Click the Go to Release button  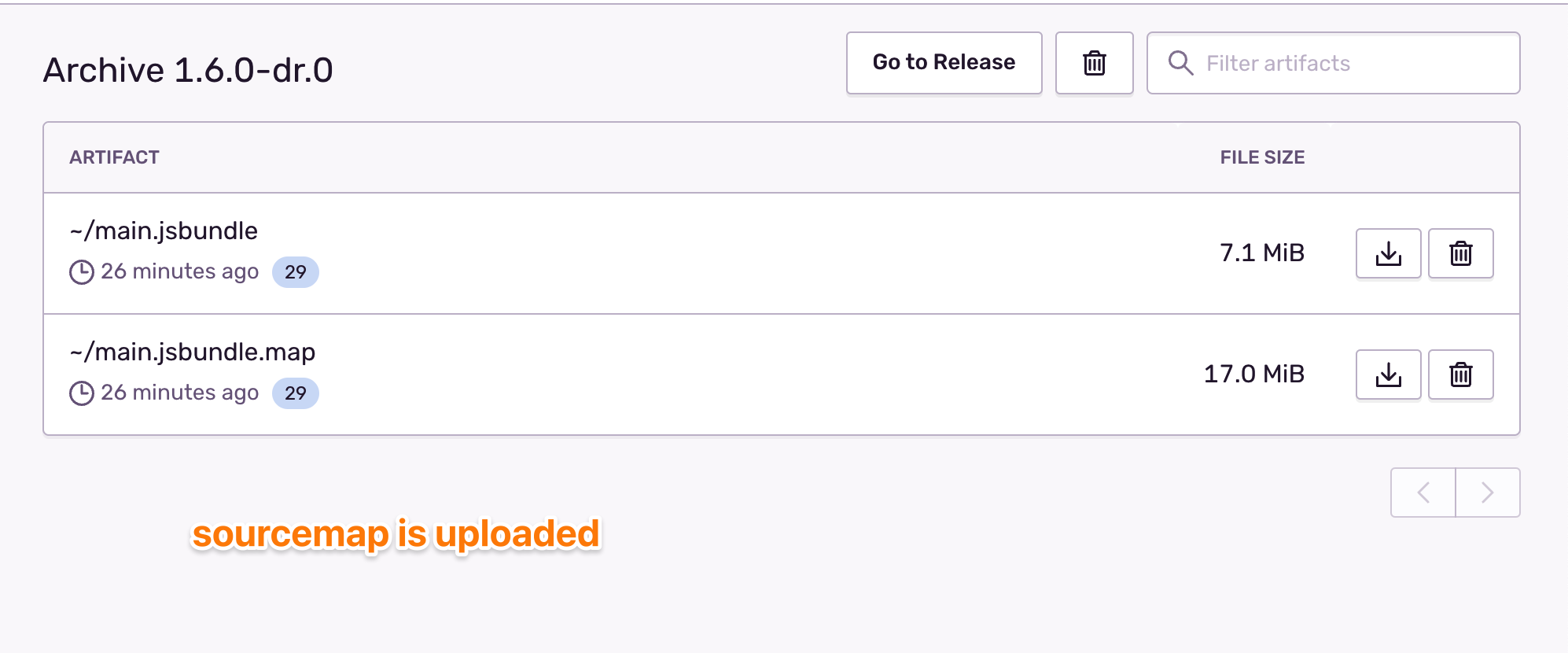(x=944, y=63)
